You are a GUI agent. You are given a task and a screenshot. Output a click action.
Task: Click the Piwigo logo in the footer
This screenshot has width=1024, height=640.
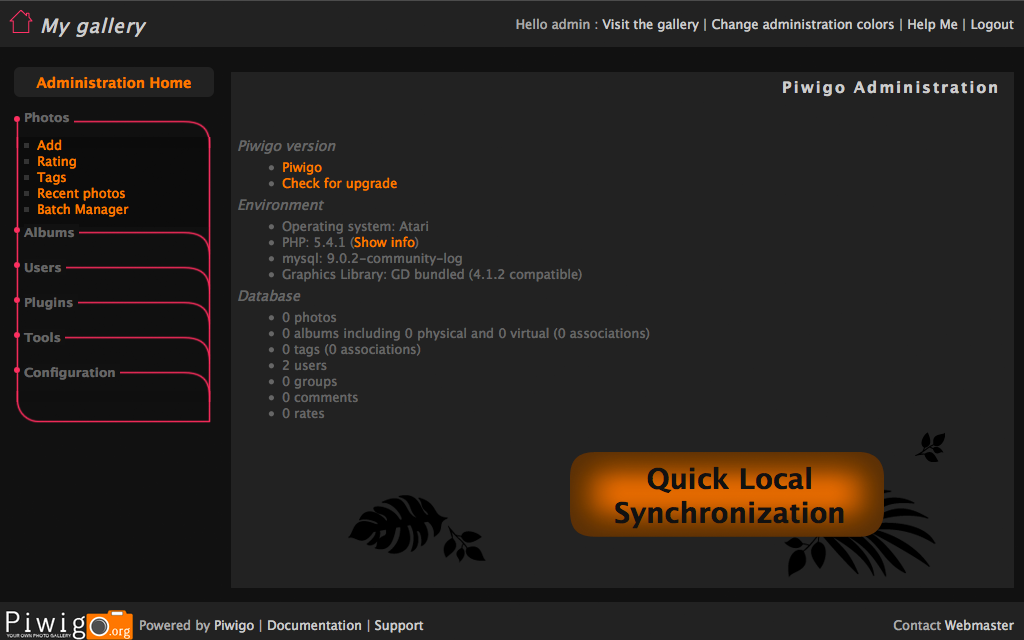pyautogui.click(x=67, y=622)
